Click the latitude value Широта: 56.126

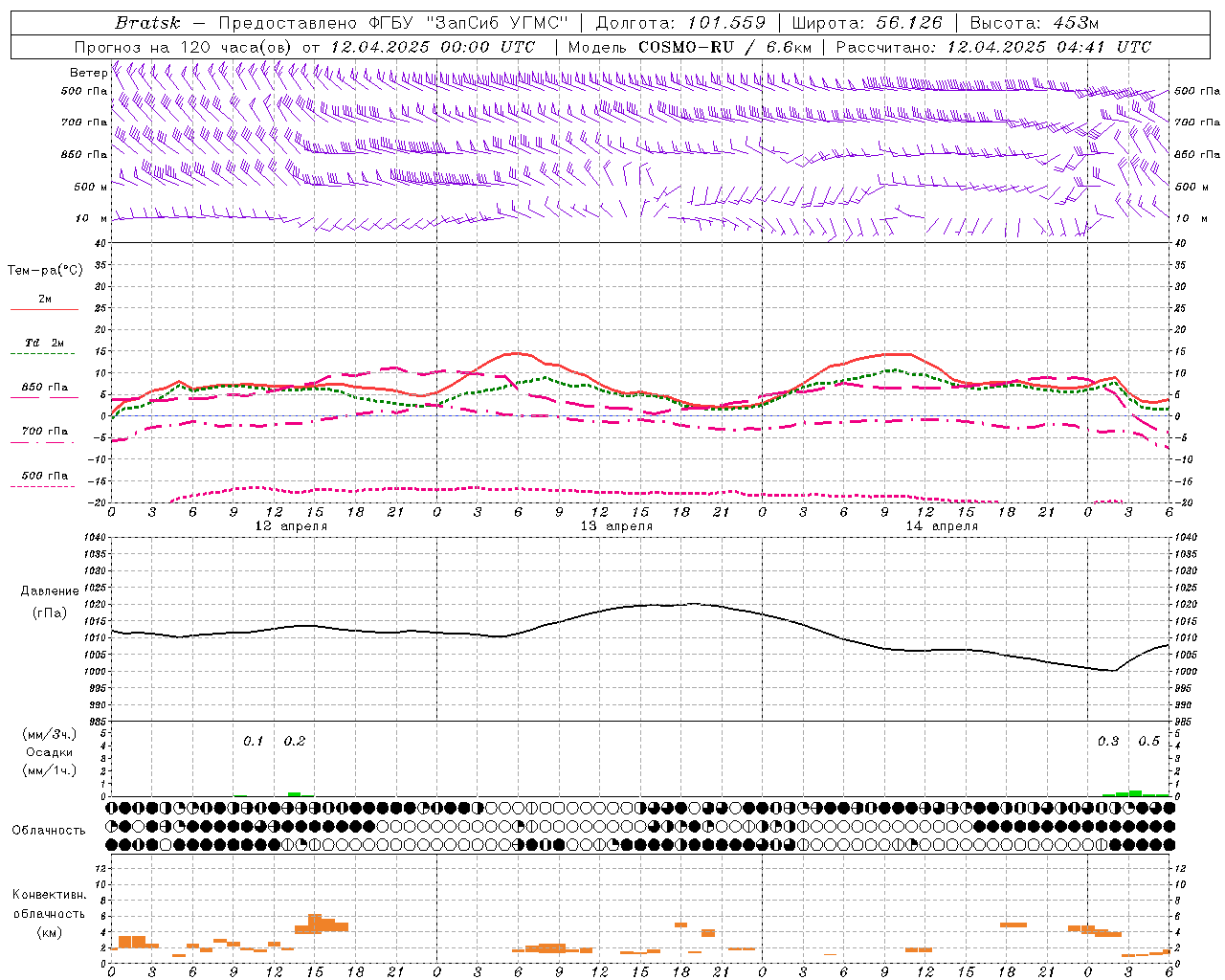click(867, 23)
